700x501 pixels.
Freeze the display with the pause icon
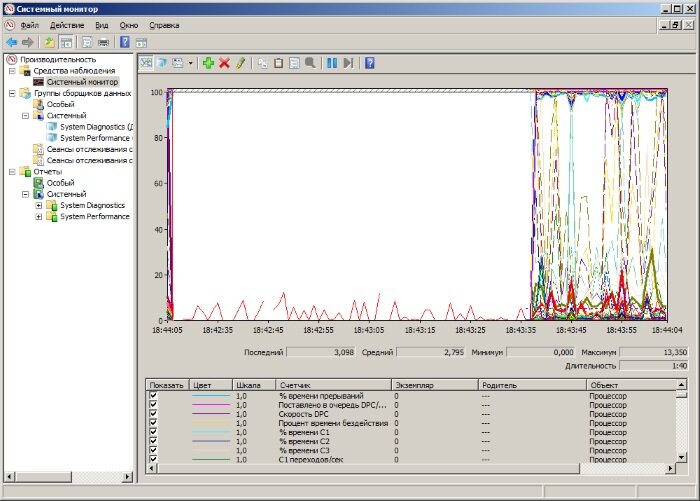click(x=332, y=63)
